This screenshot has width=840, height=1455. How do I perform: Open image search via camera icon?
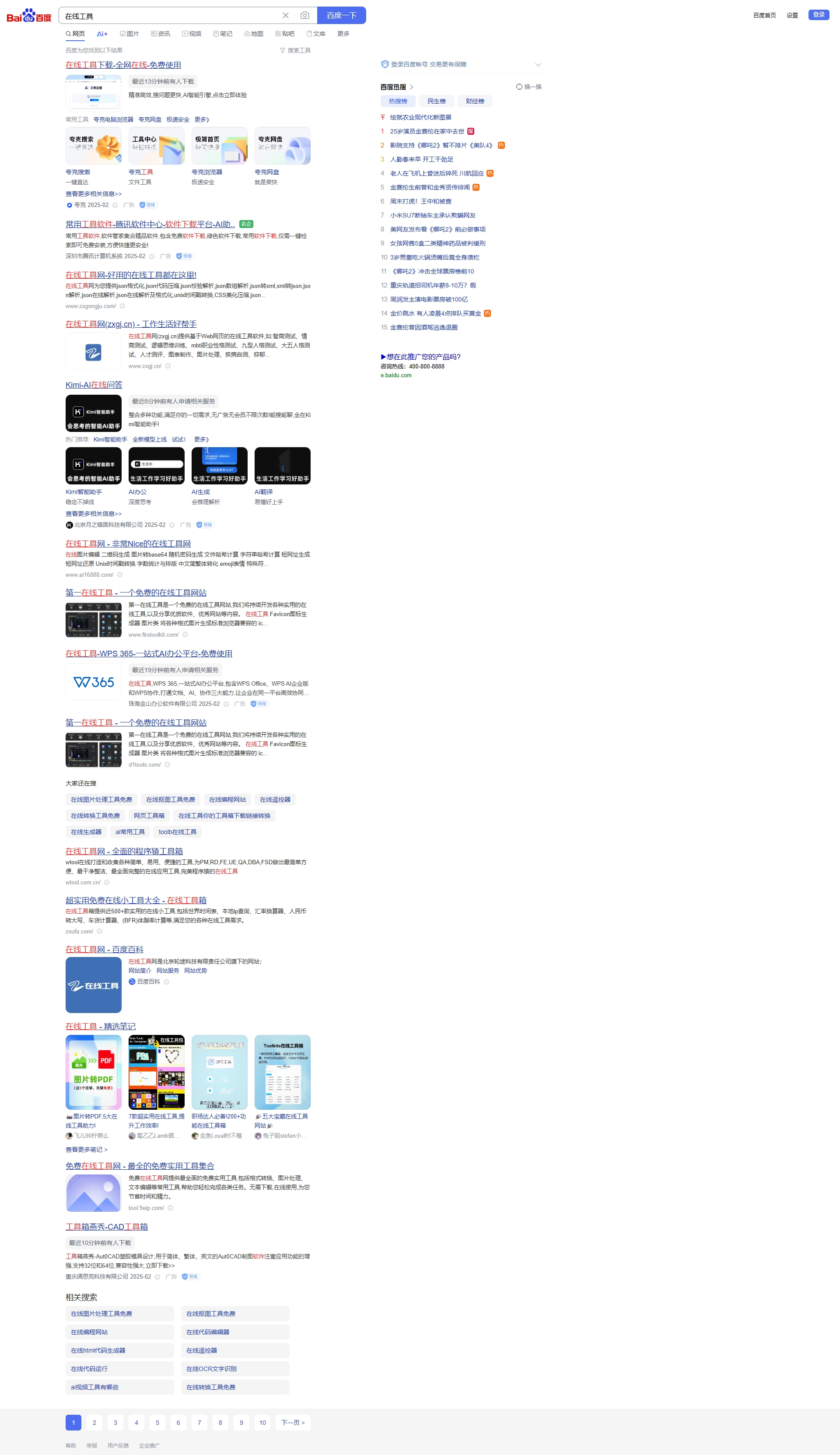[305, 16]
